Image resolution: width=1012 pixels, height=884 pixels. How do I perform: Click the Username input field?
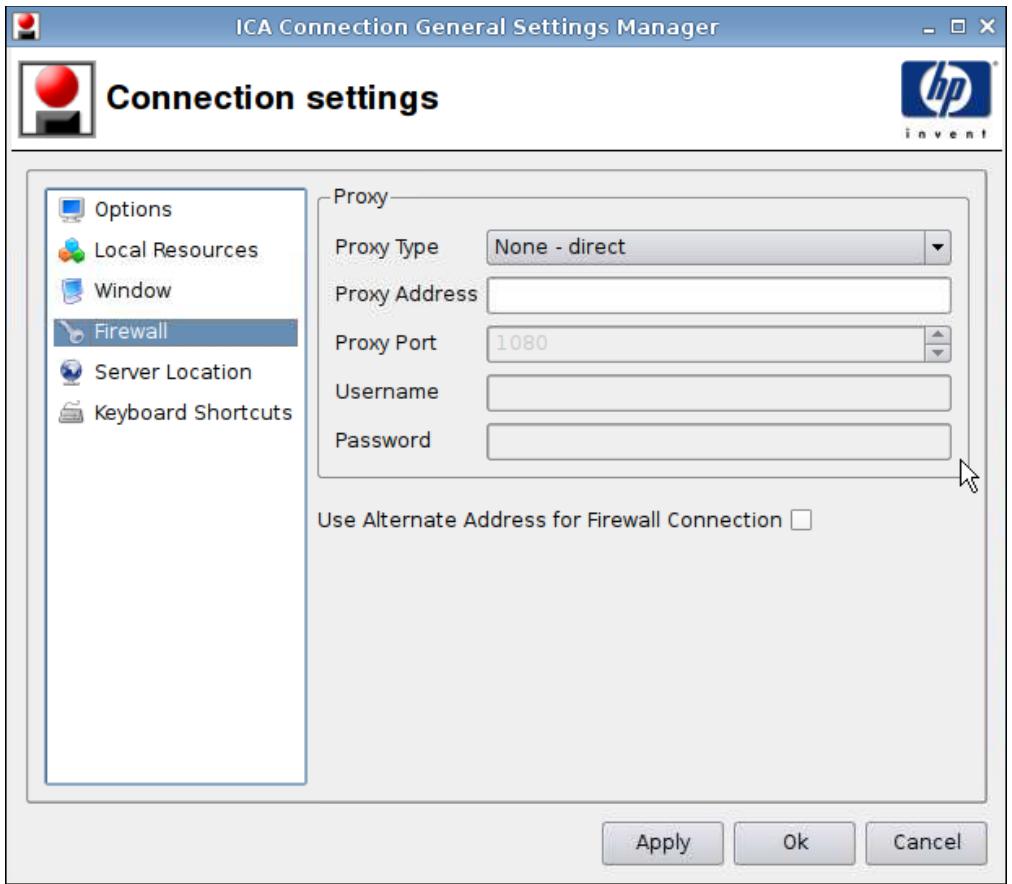(718, 393)
